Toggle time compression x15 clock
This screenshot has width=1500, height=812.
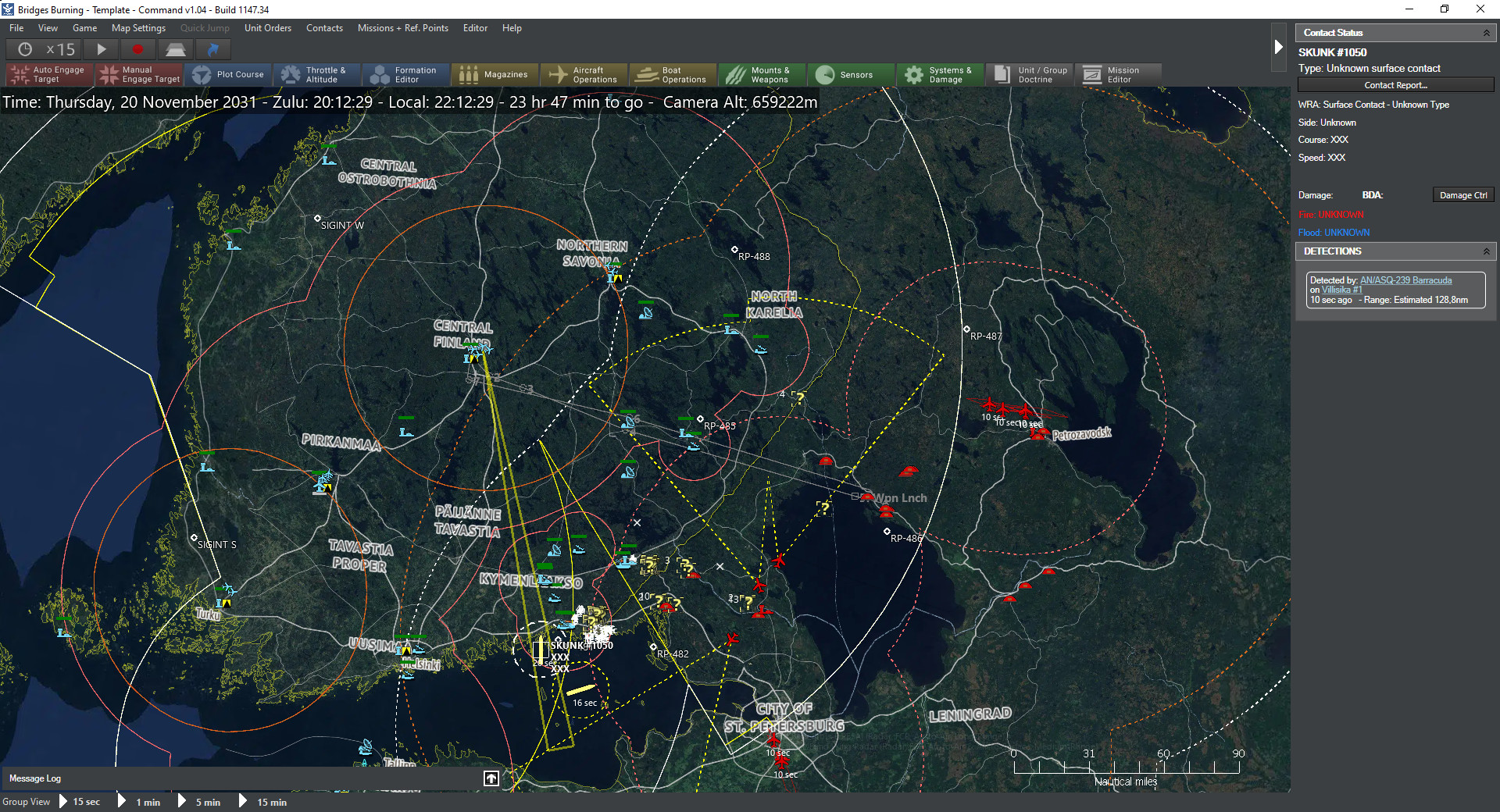click(x=47, y=49)
